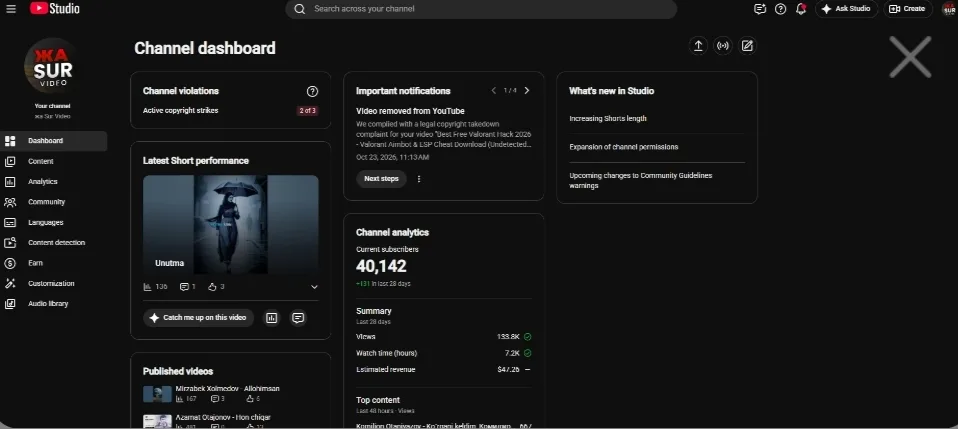Click the comment count 1 on latest Short

188,287
